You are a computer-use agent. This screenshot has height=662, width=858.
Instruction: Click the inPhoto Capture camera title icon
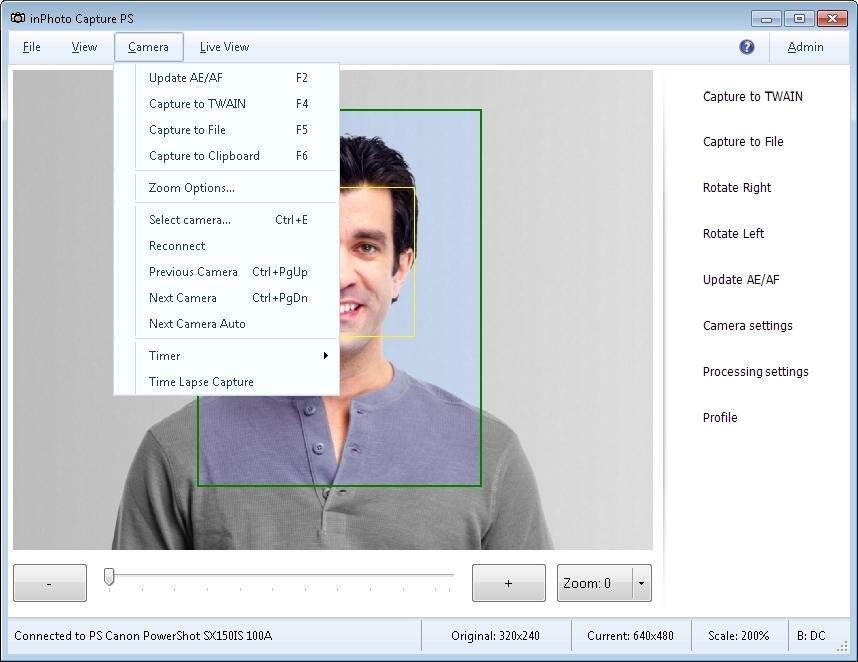coord(17,18)
